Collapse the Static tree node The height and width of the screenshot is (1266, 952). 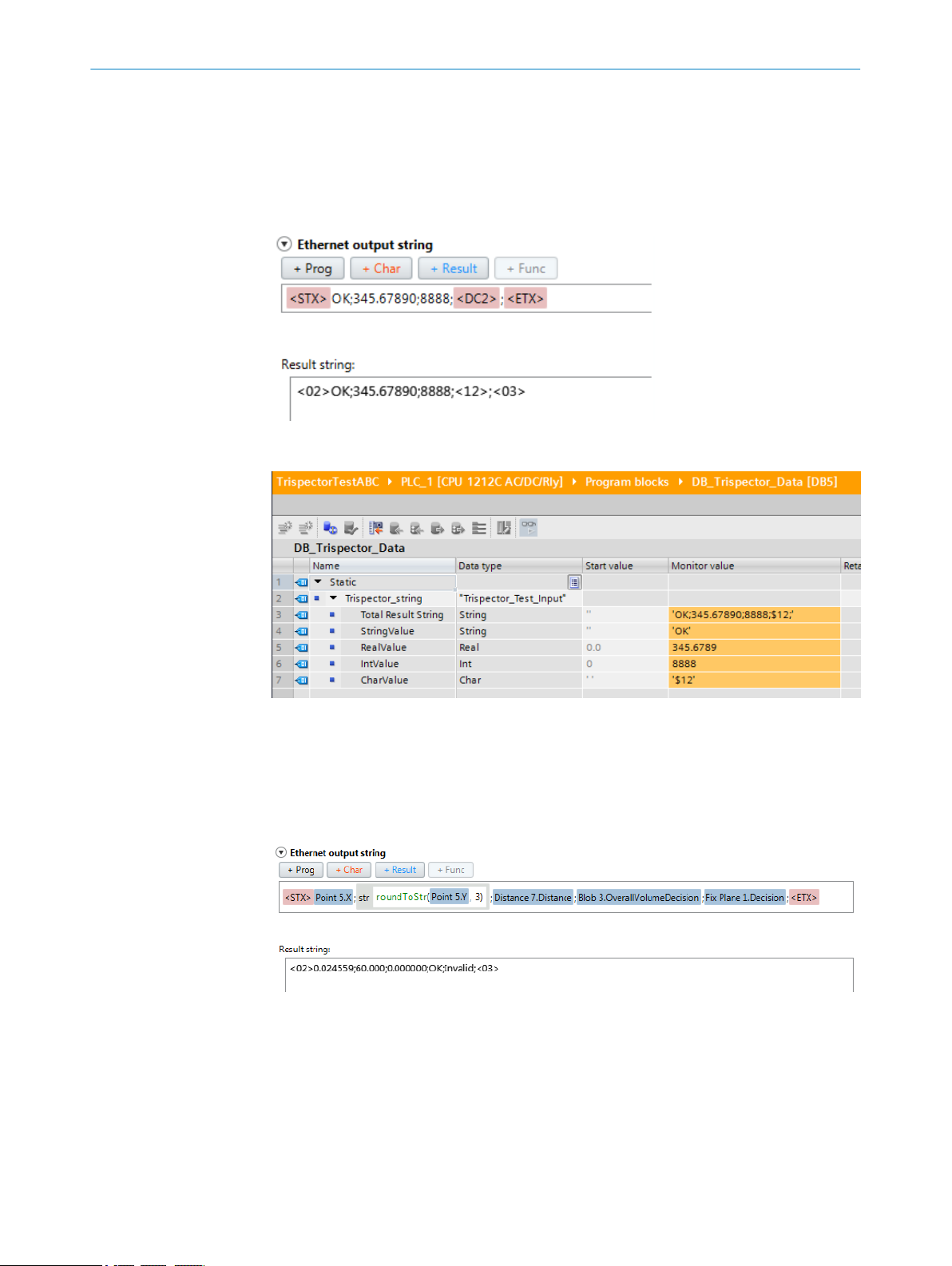point(318,582)
